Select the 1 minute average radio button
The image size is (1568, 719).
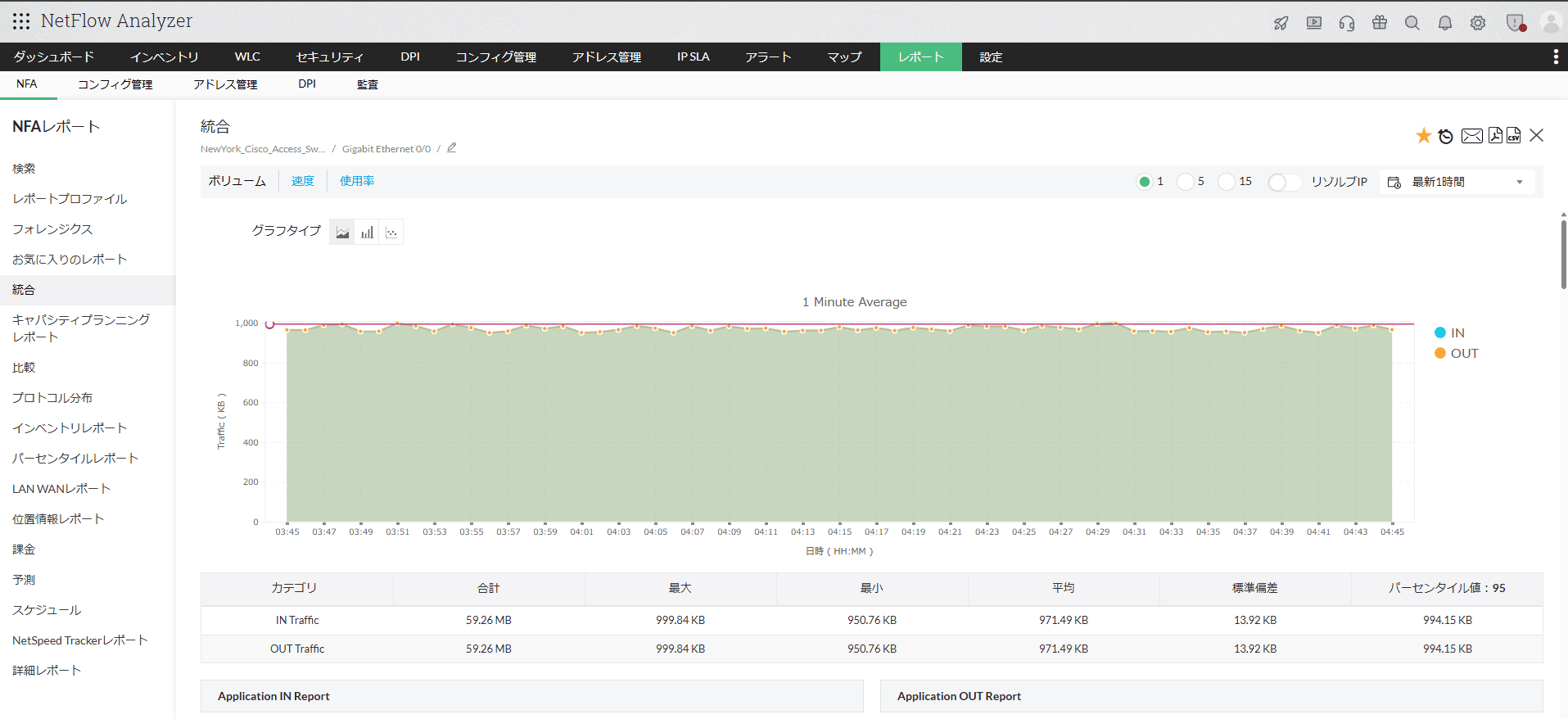pyautogui.click(x=1144, y=182)
